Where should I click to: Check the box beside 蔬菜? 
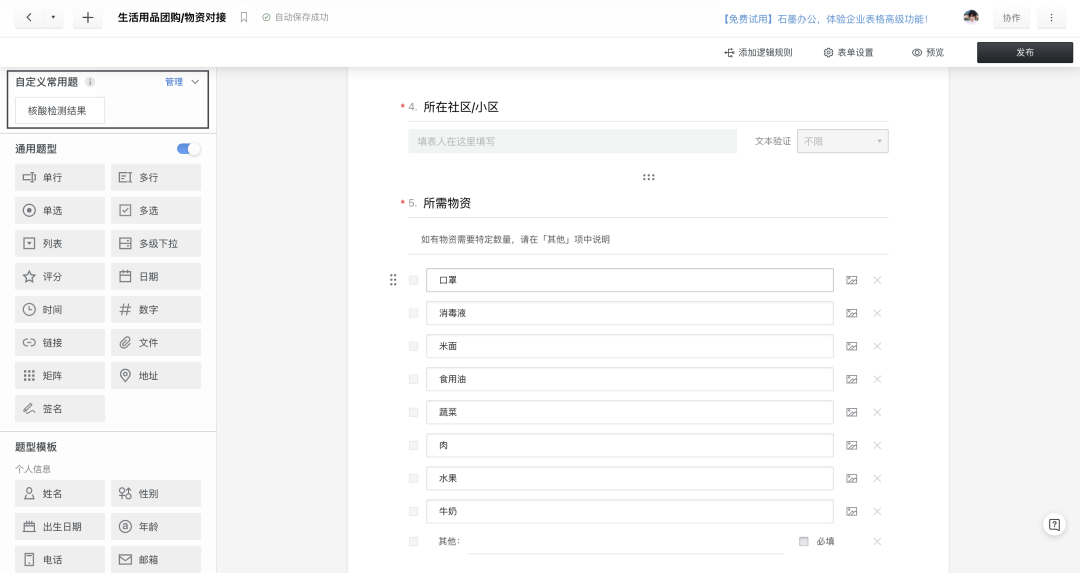coord(413,413)
